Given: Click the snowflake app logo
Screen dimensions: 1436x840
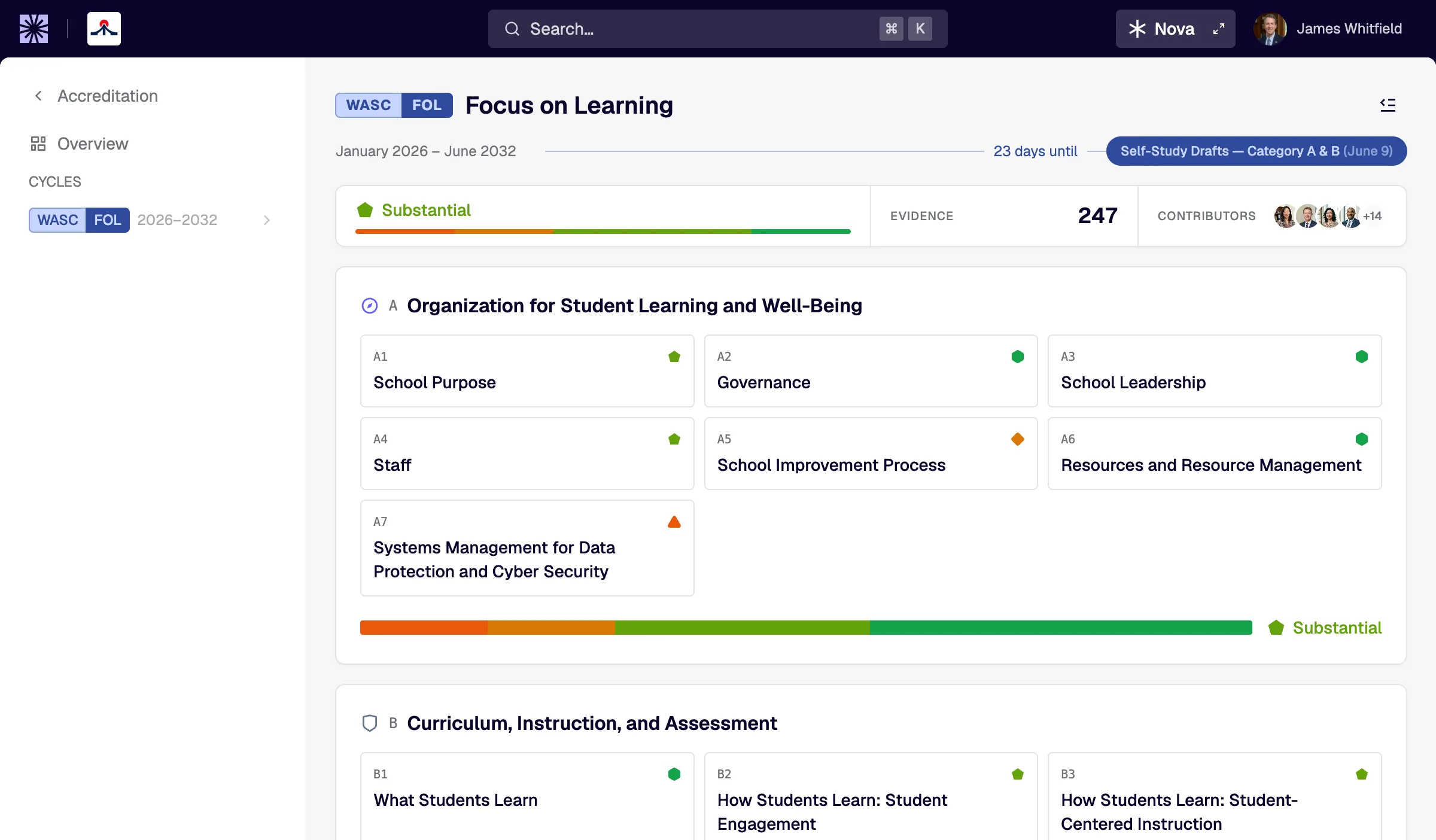Looking at the screenshot, I should pyautogui.click(x=34, y=29).
